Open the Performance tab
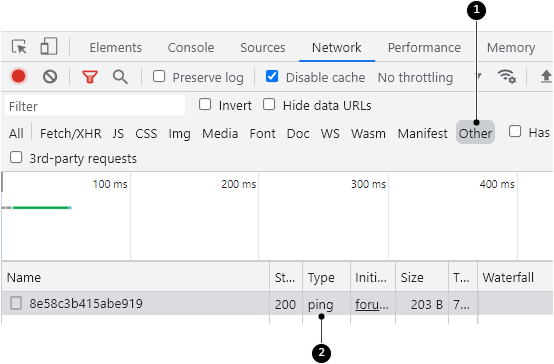The image size is (554, 364). (424, 47)
